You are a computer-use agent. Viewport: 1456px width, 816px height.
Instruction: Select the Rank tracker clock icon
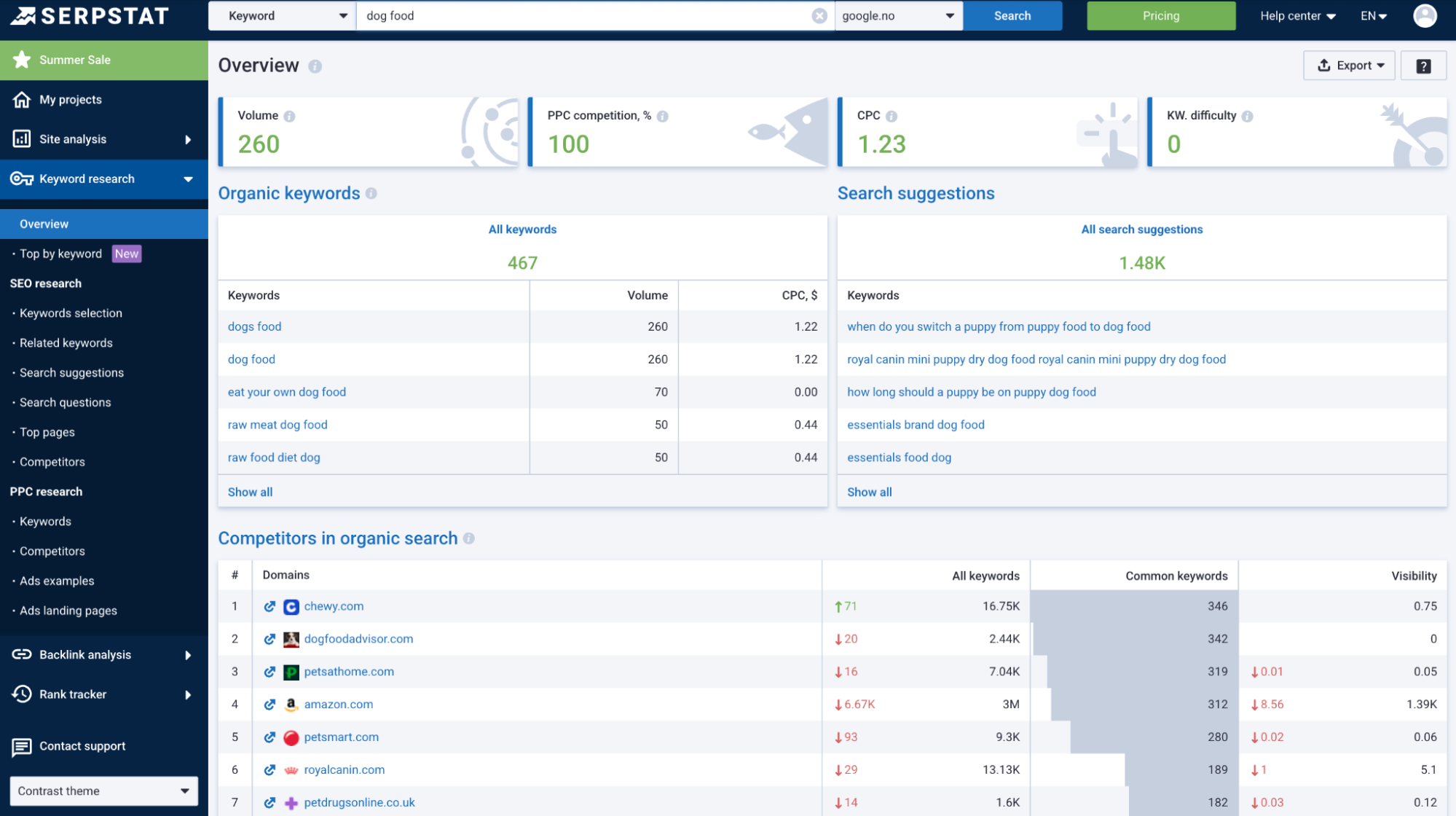(22, 694)
